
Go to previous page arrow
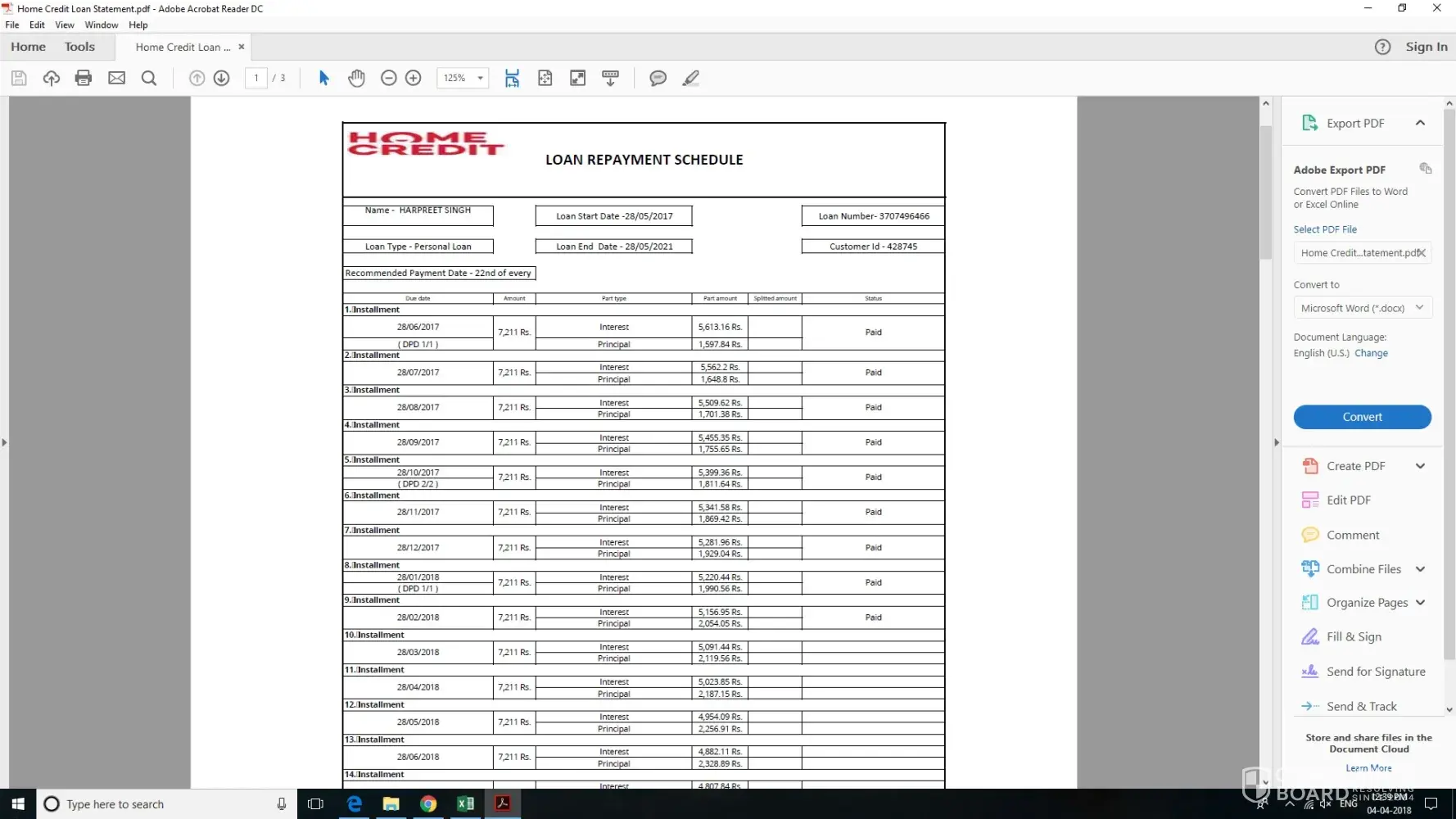[x=197, y=78]
